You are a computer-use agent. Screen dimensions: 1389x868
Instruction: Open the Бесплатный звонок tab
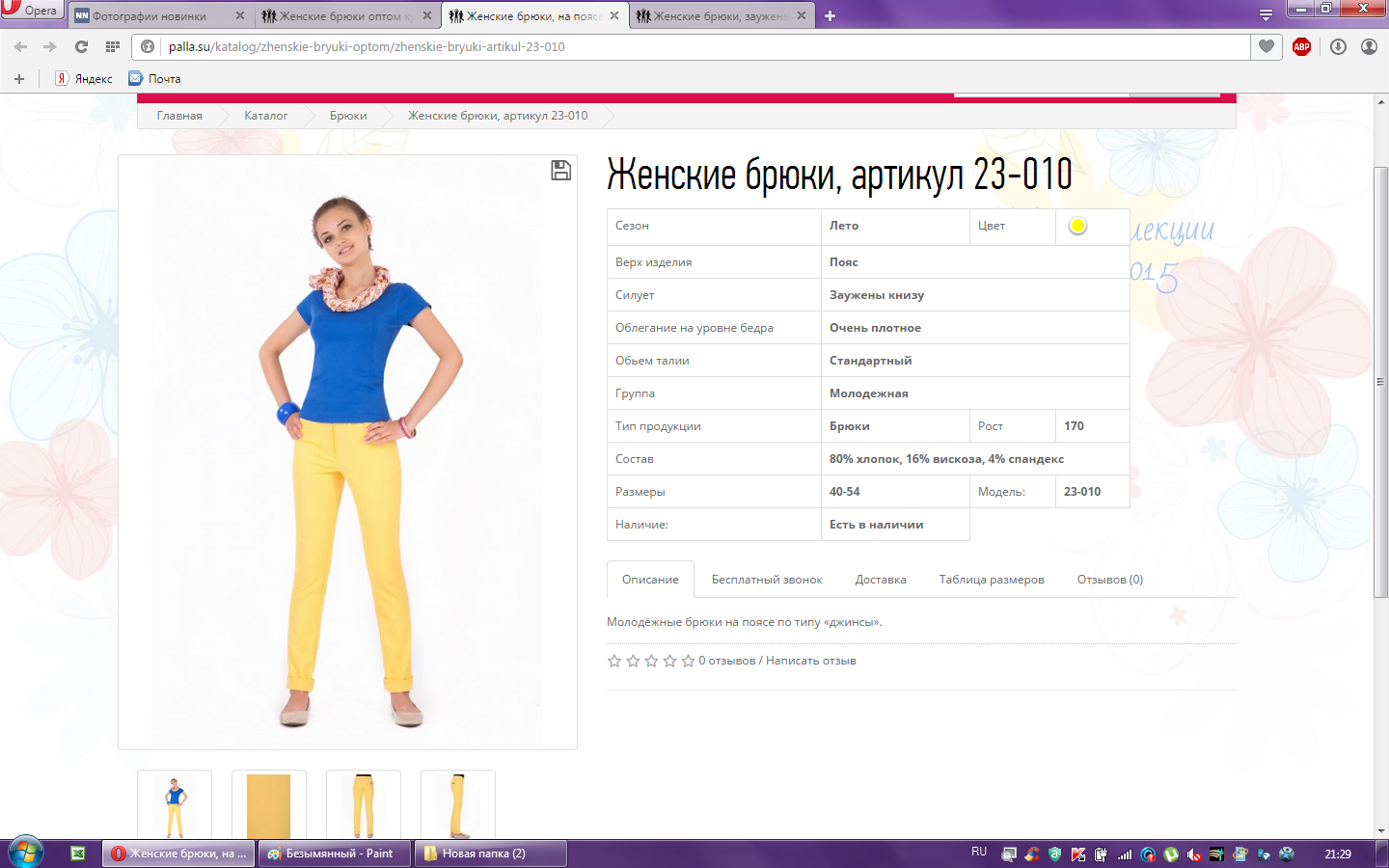[767, 580]
